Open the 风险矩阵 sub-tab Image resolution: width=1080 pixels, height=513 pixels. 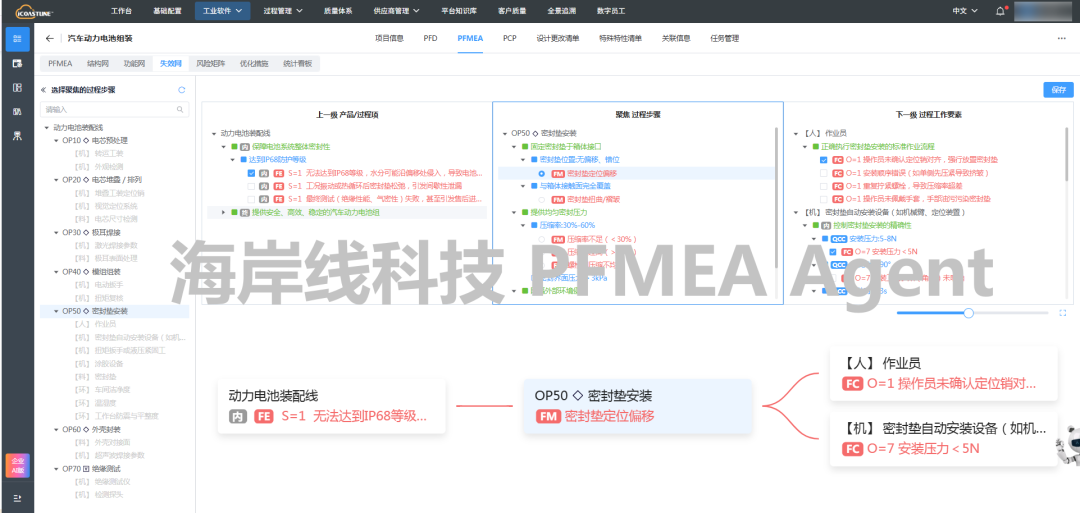click(211, 63)
